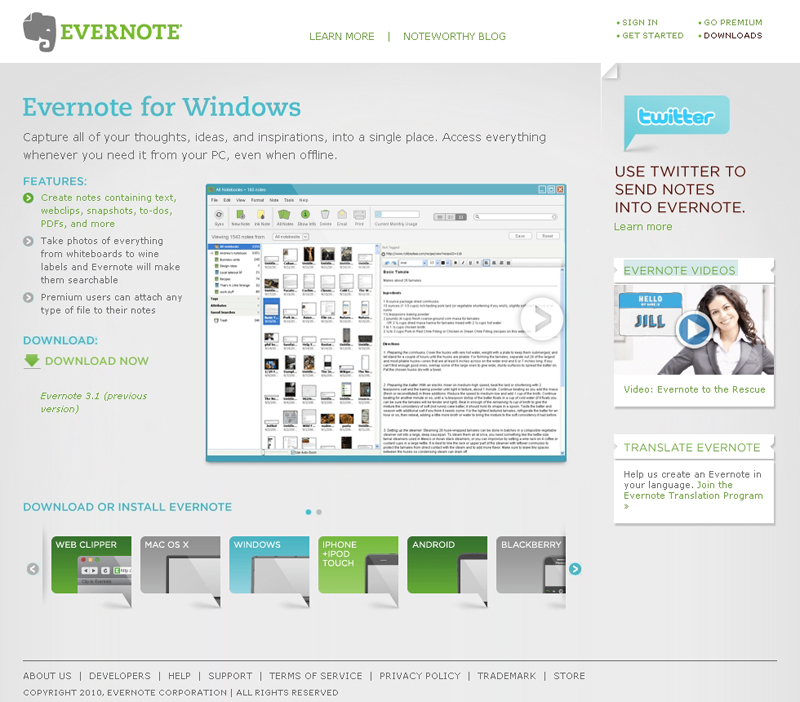Click the All Notes icon in the app screenshot
The width and height of the screenshot is (800, 702).
(x=284, y=214)
